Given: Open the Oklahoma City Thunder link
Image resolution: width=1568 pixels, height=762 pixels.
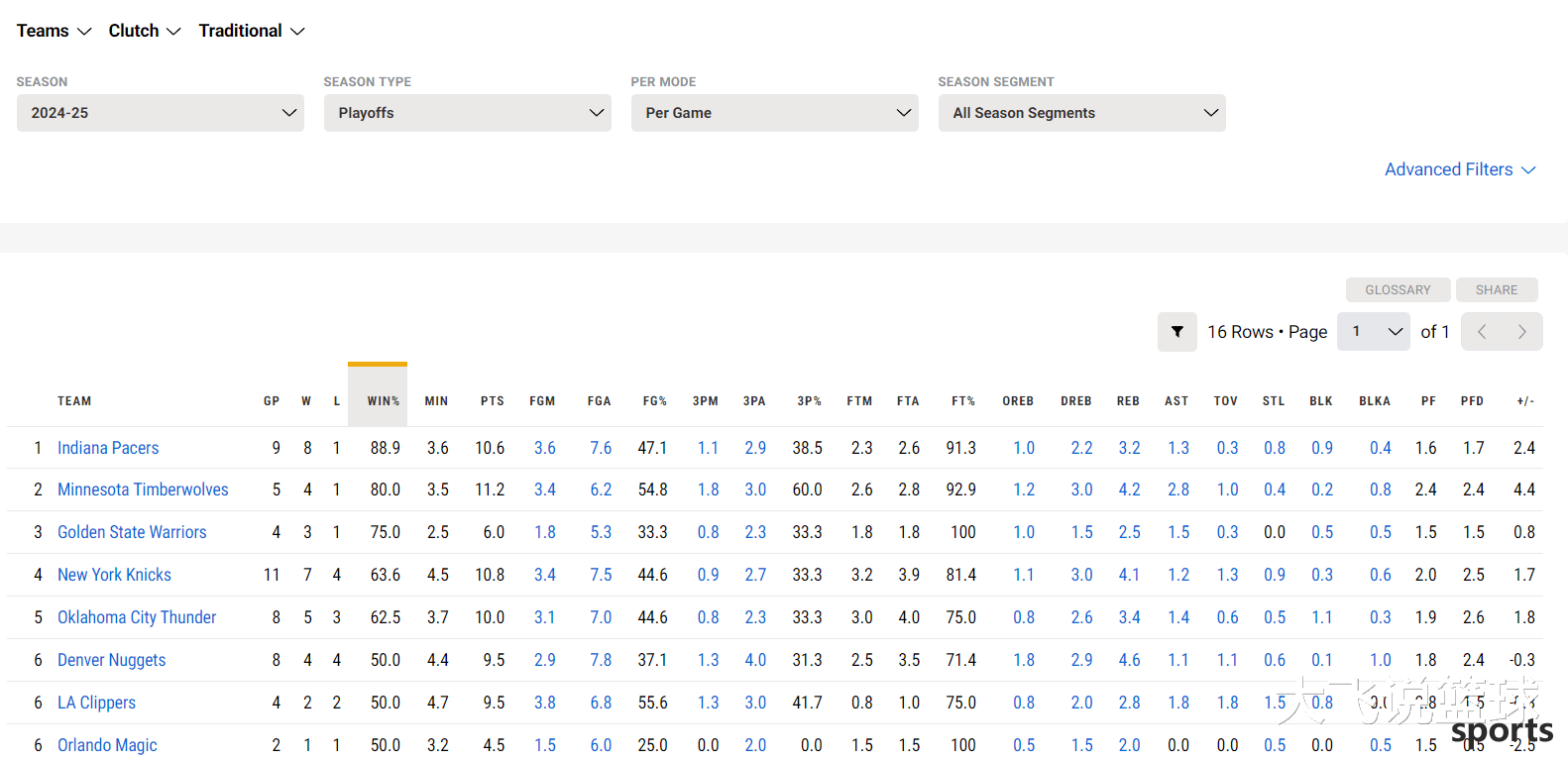Looking at the screenshot, I should pyautogui.click(x=137, y=617).
